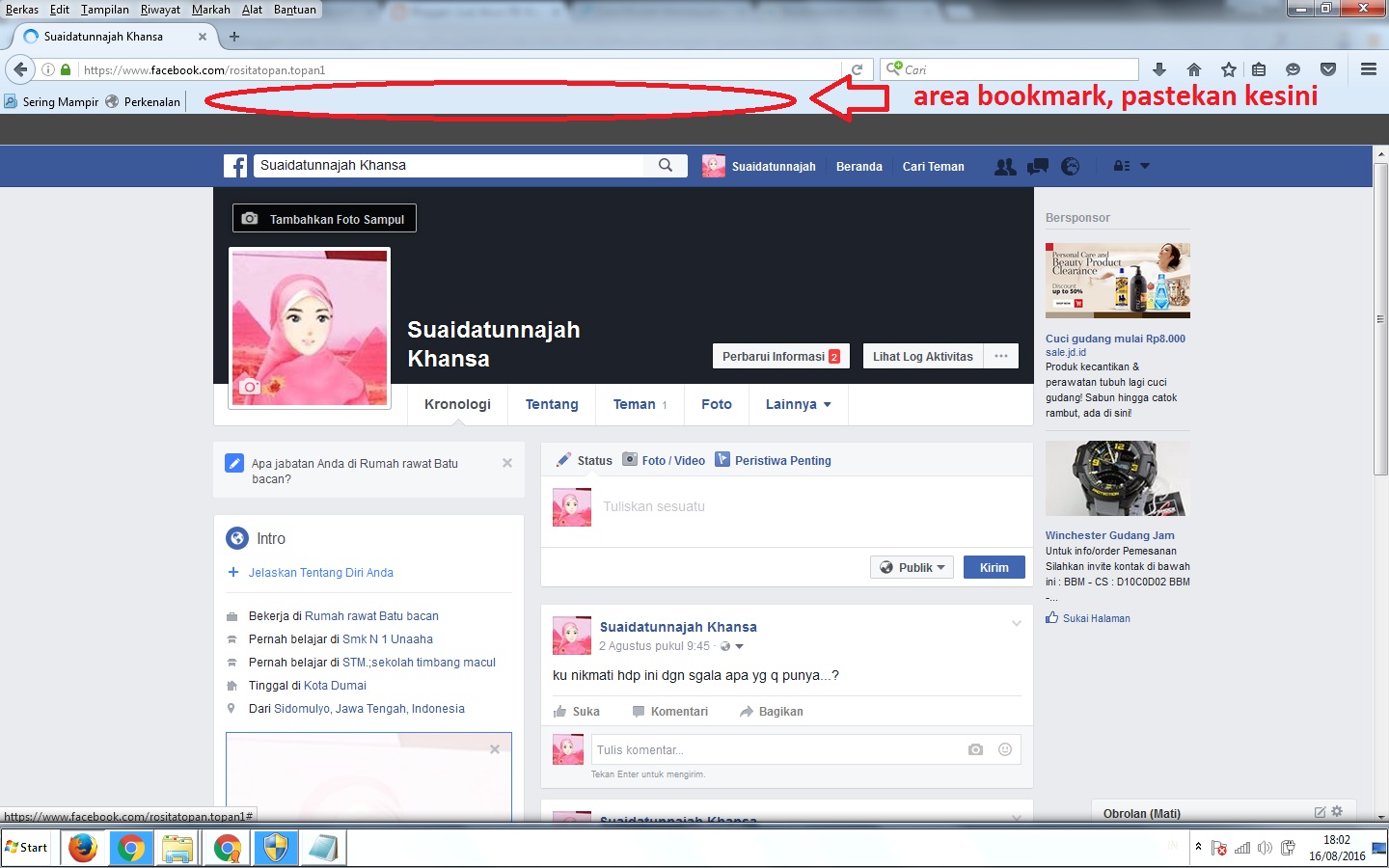1389x868 pixels.
Task: Show bookmarks list icon in toolbar
Action: 1259,69
